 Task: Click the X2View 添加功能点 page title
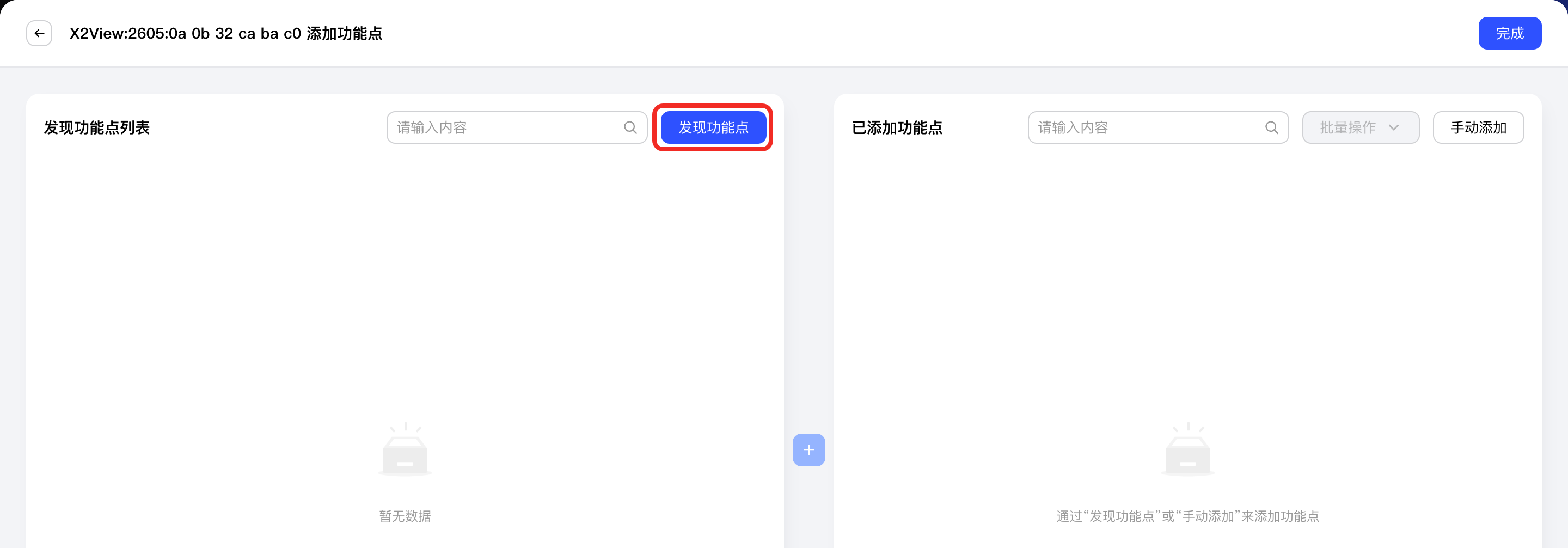pos(226,33)
